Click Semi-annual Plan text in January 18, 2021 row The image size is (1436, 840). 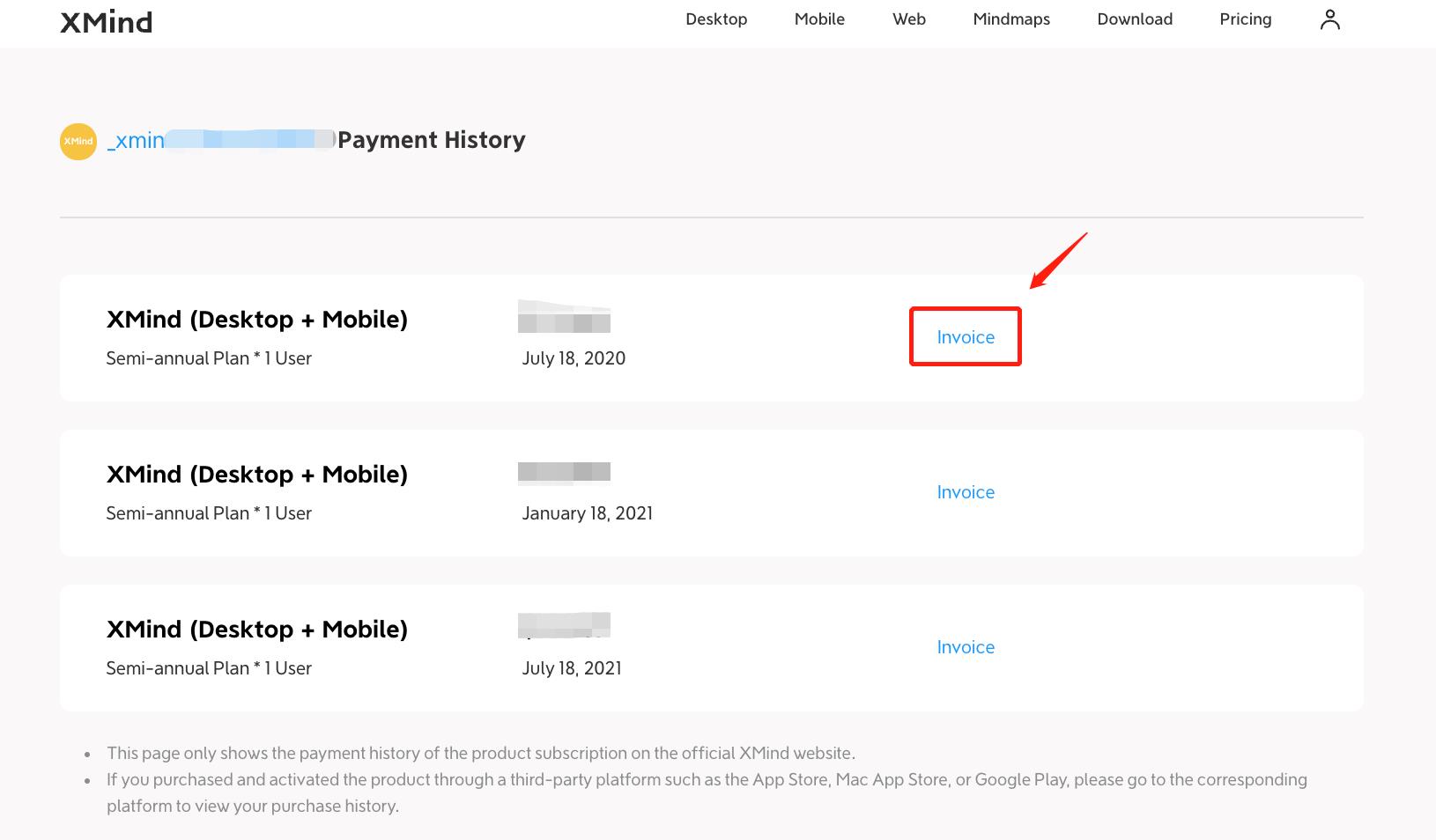click(209, 513)
